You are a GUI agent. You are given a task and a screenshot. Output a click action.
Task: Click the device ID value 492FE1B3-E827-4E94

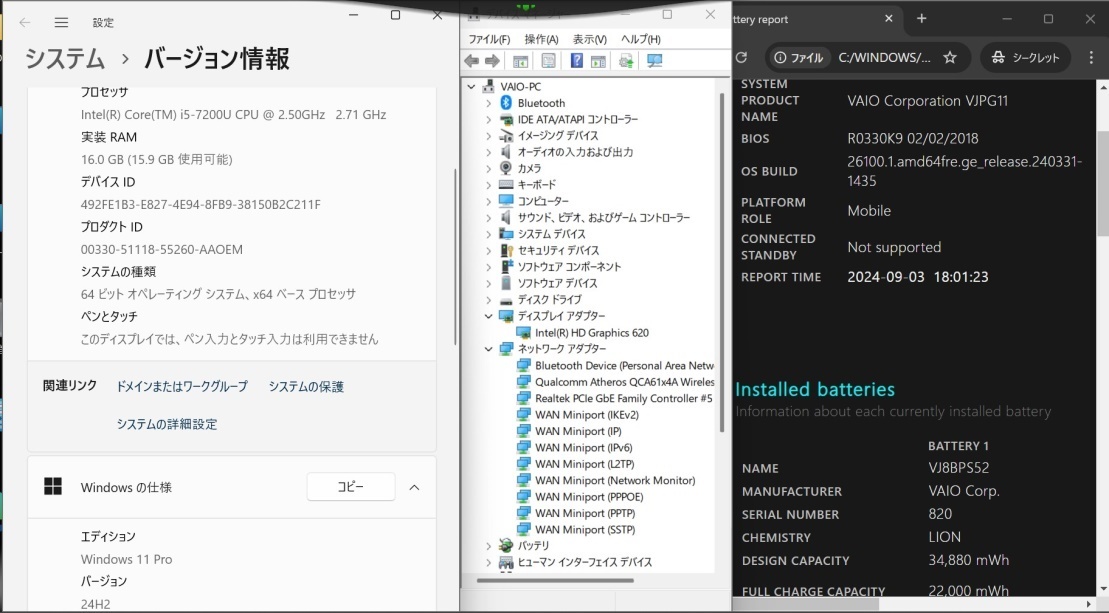pyautogui.click(x=201, y=204)
